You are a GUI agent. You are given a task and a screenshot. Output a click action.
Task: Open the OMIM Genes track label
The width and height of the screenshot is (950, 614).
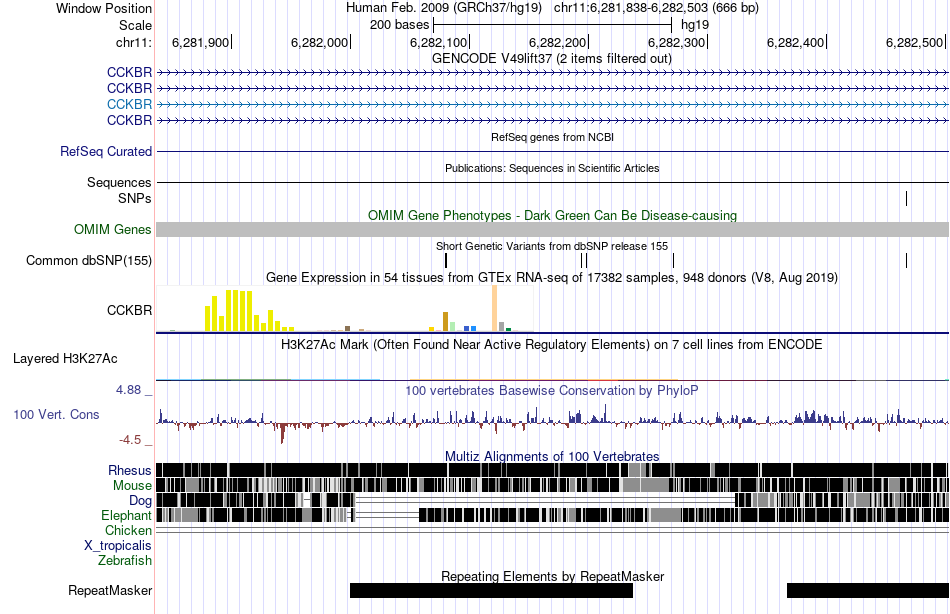pos(113,229)
